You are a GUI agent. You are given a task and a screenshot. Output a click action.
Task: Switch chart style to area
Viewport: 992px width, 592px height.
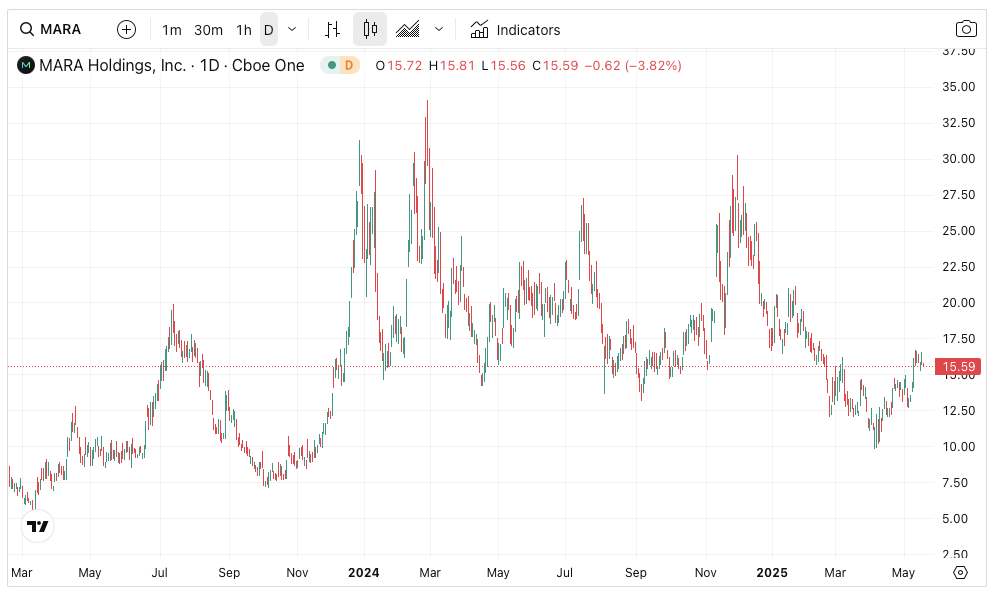pyautogui.click(x=407, y=30)
